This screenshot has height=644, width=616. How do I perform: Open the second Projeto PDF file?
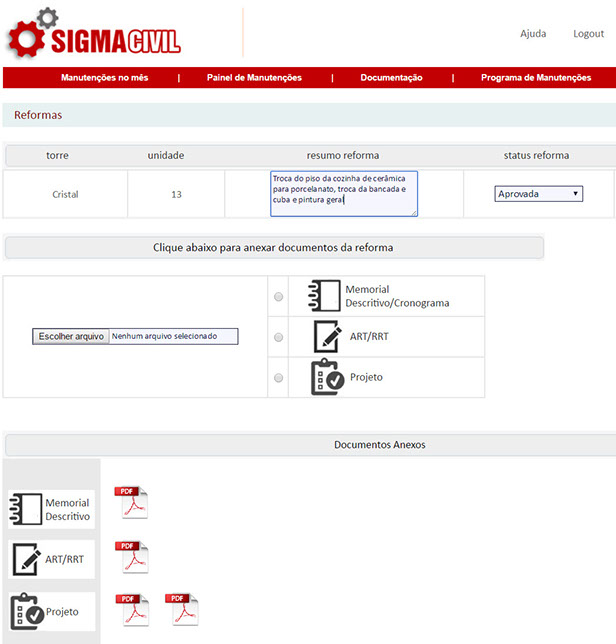click(x=182, y=610)
